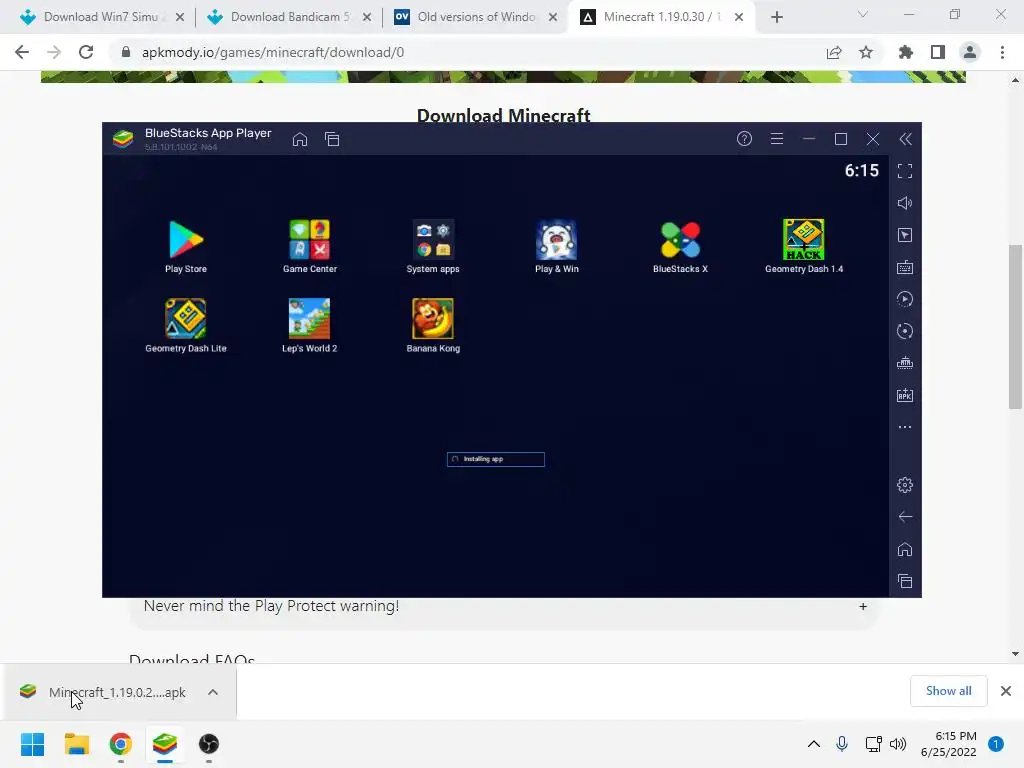
Task: Toggle BlueStacks fullscreen mode
Action: pos(904,171)
